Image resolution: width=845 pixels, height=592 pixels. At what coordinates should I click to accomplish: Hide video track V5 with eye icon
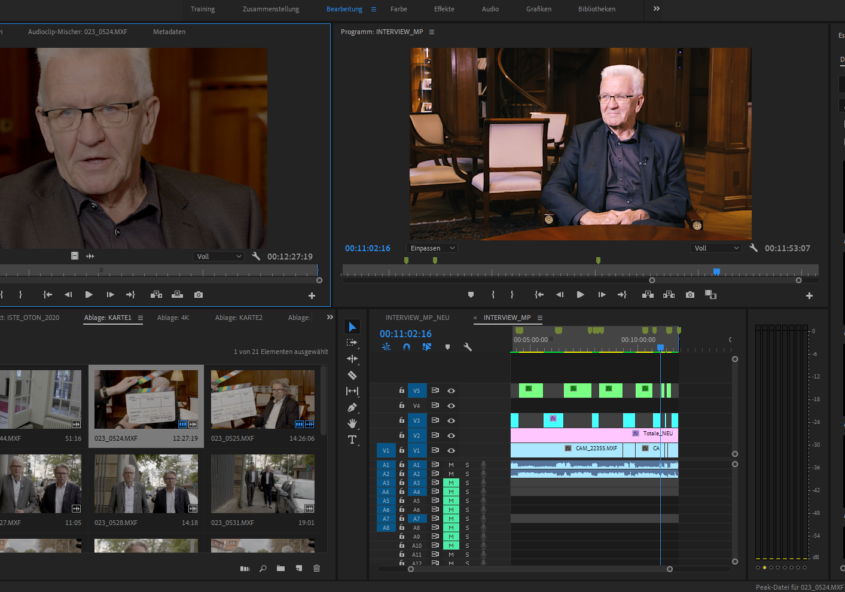(x=451, y=391)
